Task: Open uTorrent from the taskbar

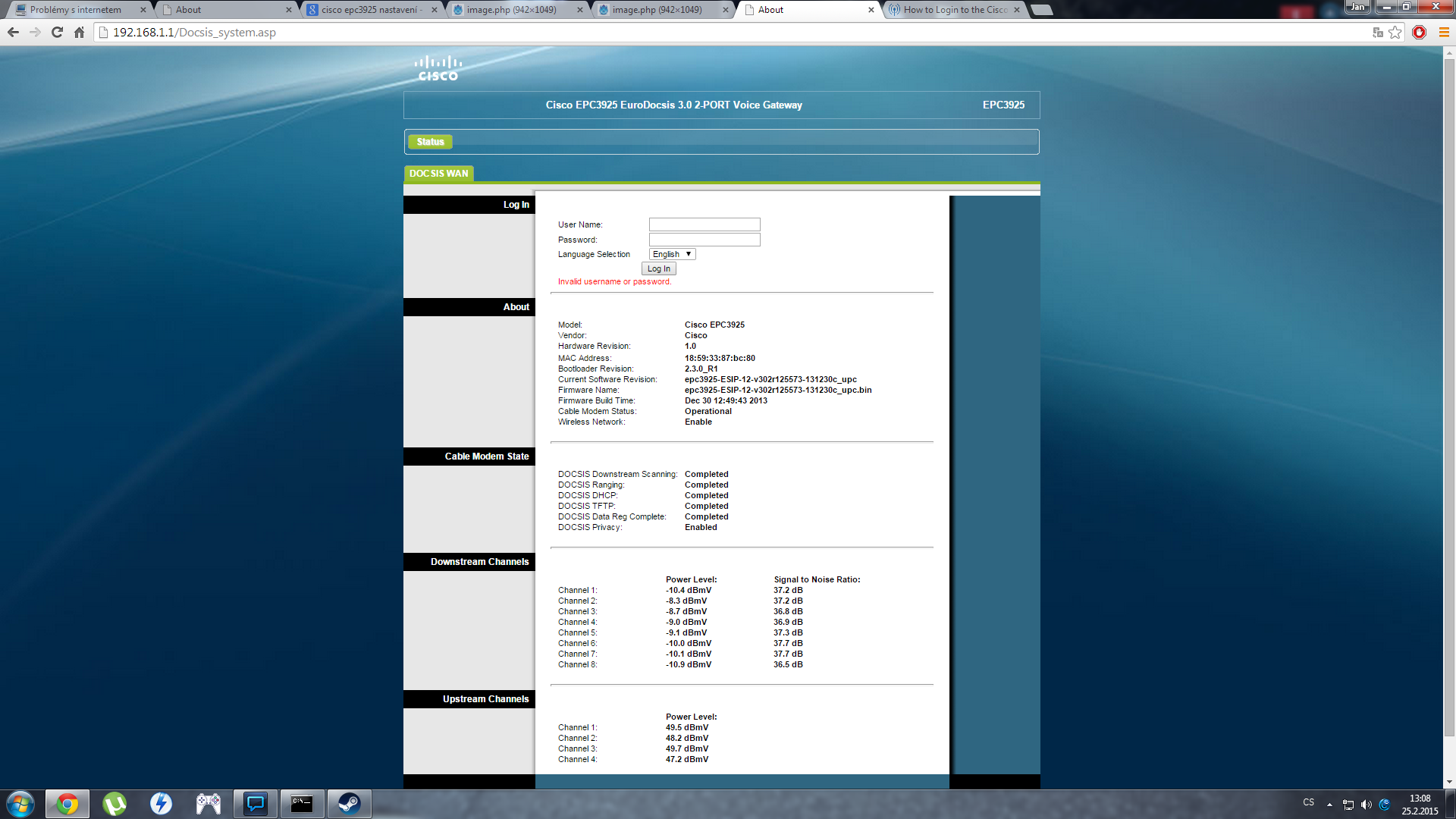Action: 115,804
